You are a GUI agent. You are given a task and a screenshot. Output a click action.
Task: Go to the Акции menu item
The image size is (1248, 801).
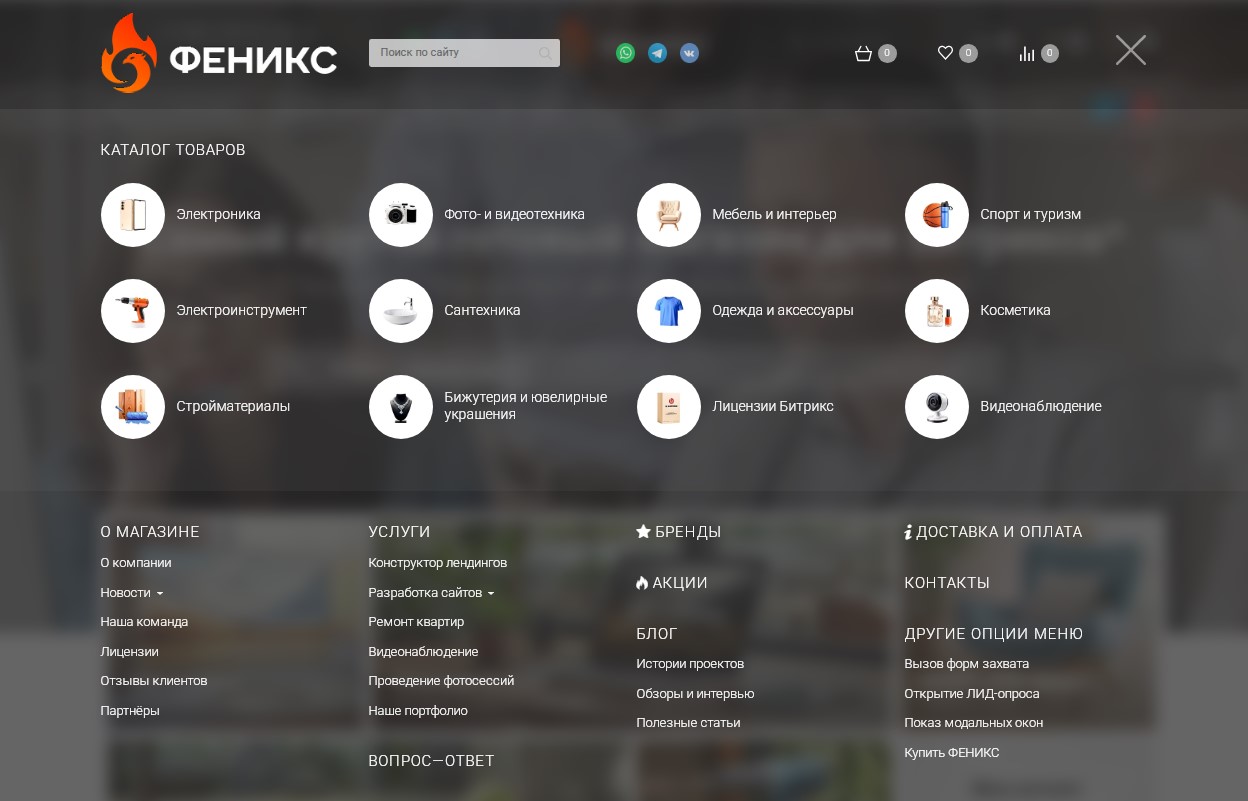(672, 583)
